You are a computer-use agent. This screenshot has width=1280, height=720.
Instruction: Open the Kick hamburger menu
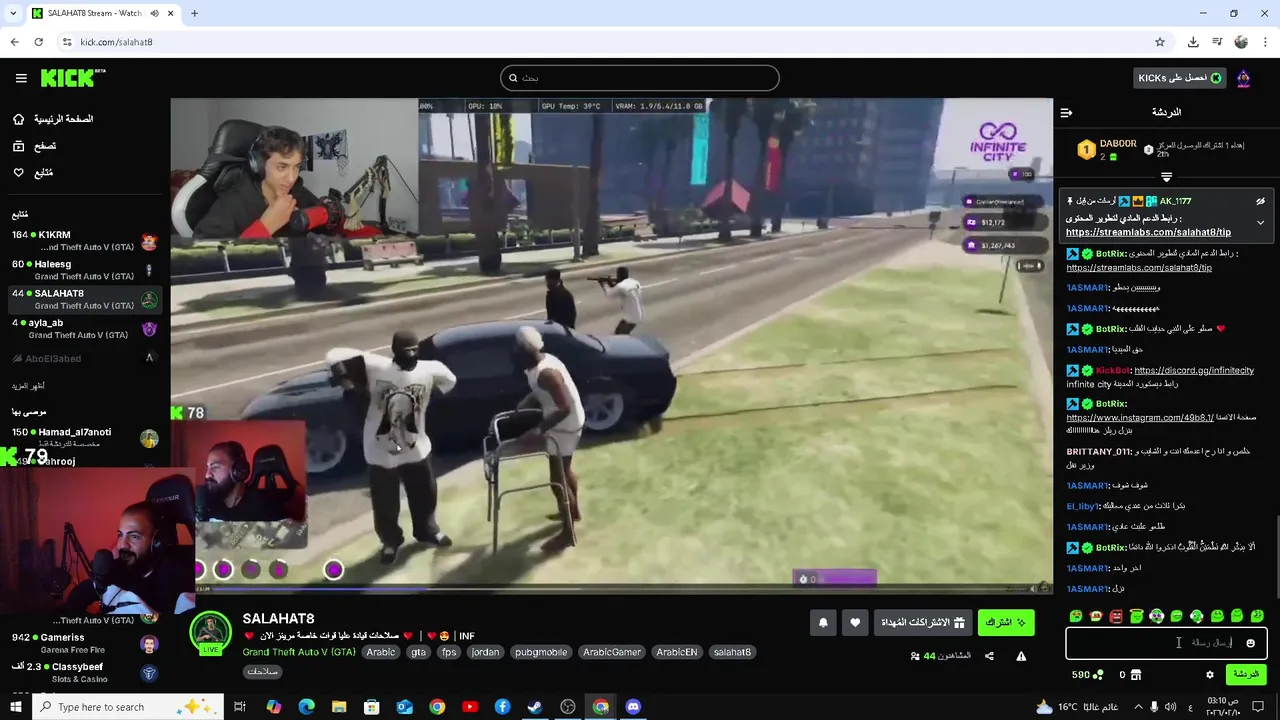(x=21, y=78)
